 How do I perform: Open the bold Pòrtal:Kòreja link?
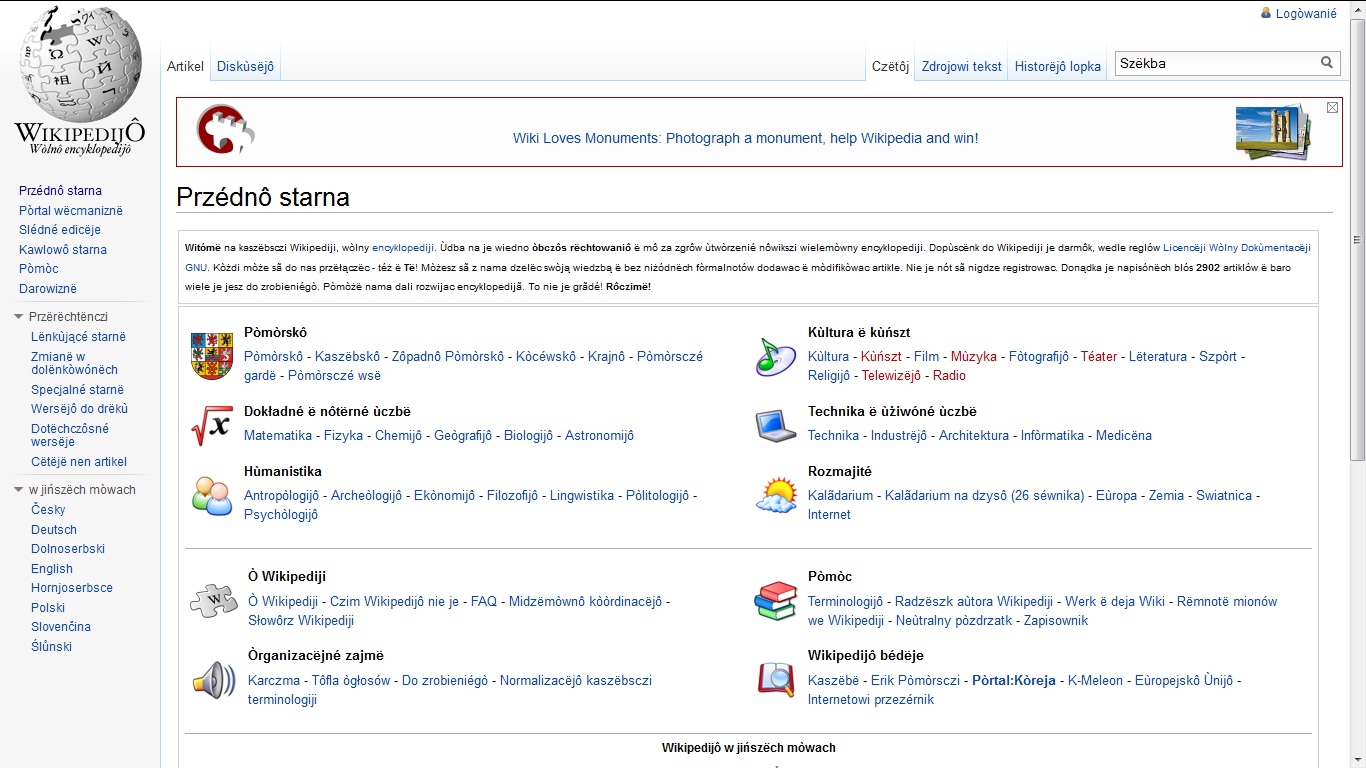[x=1014, y=681]
